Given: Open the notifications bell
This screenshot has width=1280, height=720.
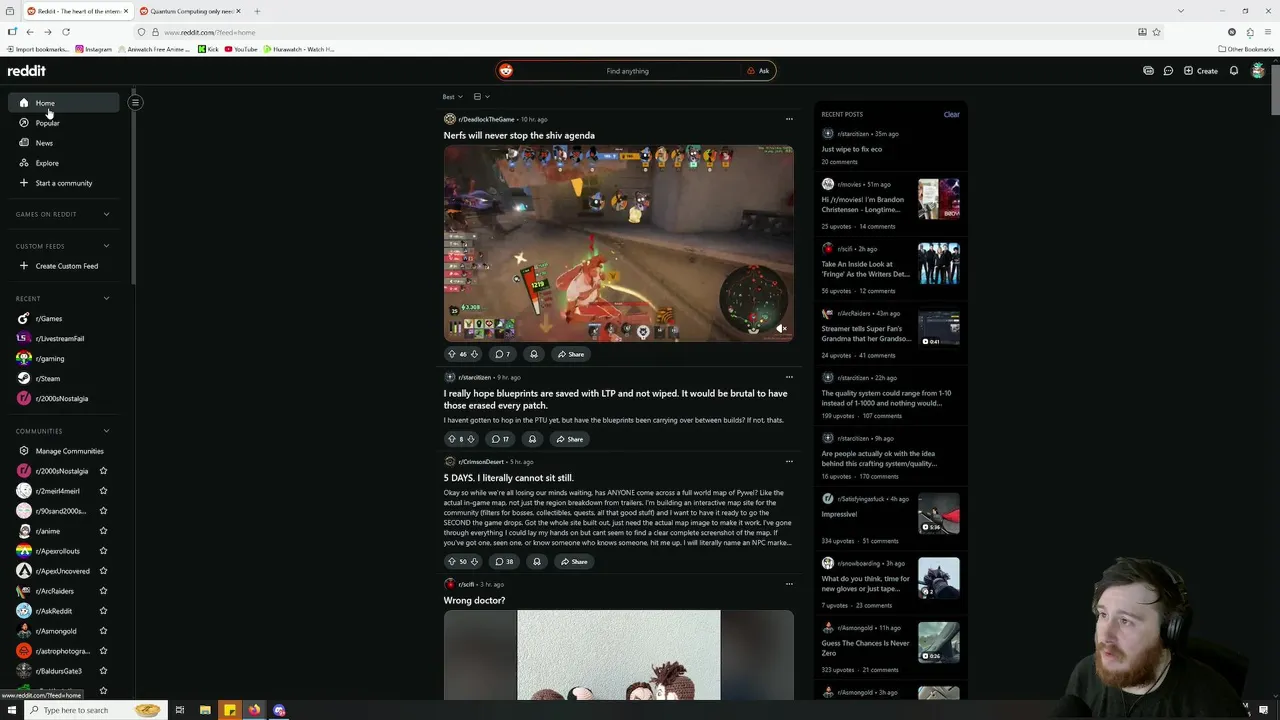Looking at the screenshot, I should (1234, 71).
